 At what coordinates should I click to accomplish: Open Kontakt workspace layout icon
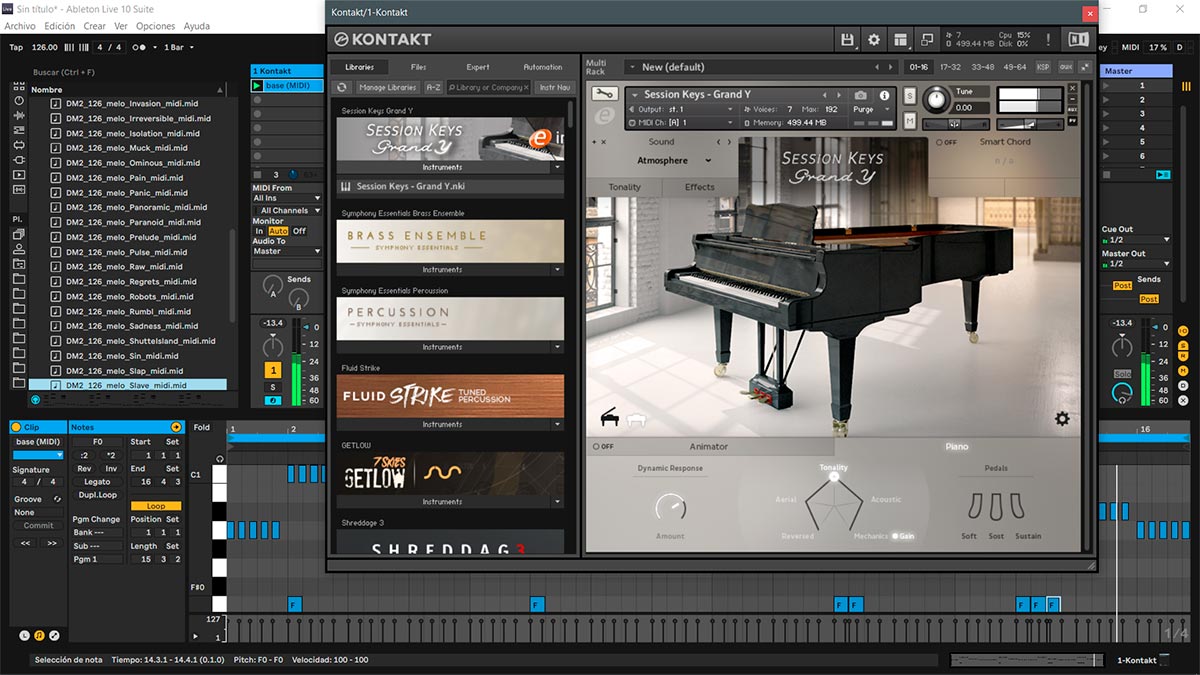pos(901,40)
